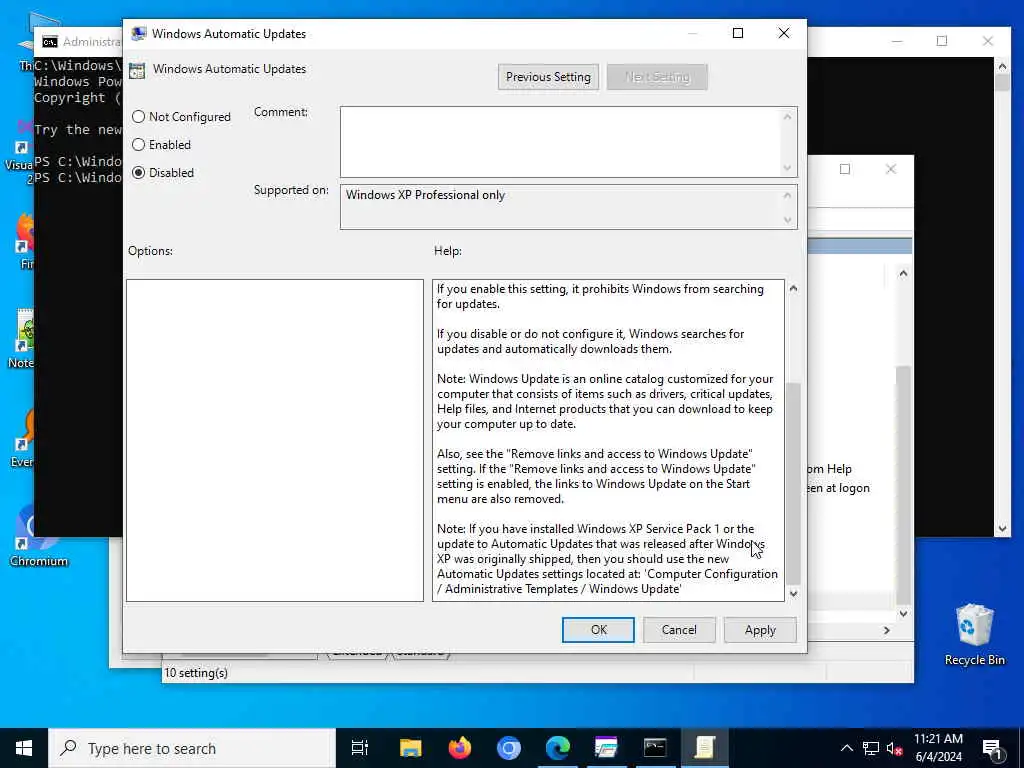Click the Help pane scroll down arrow
The width and height of the screenshot is (1024, 768).
tap(793, 594)
